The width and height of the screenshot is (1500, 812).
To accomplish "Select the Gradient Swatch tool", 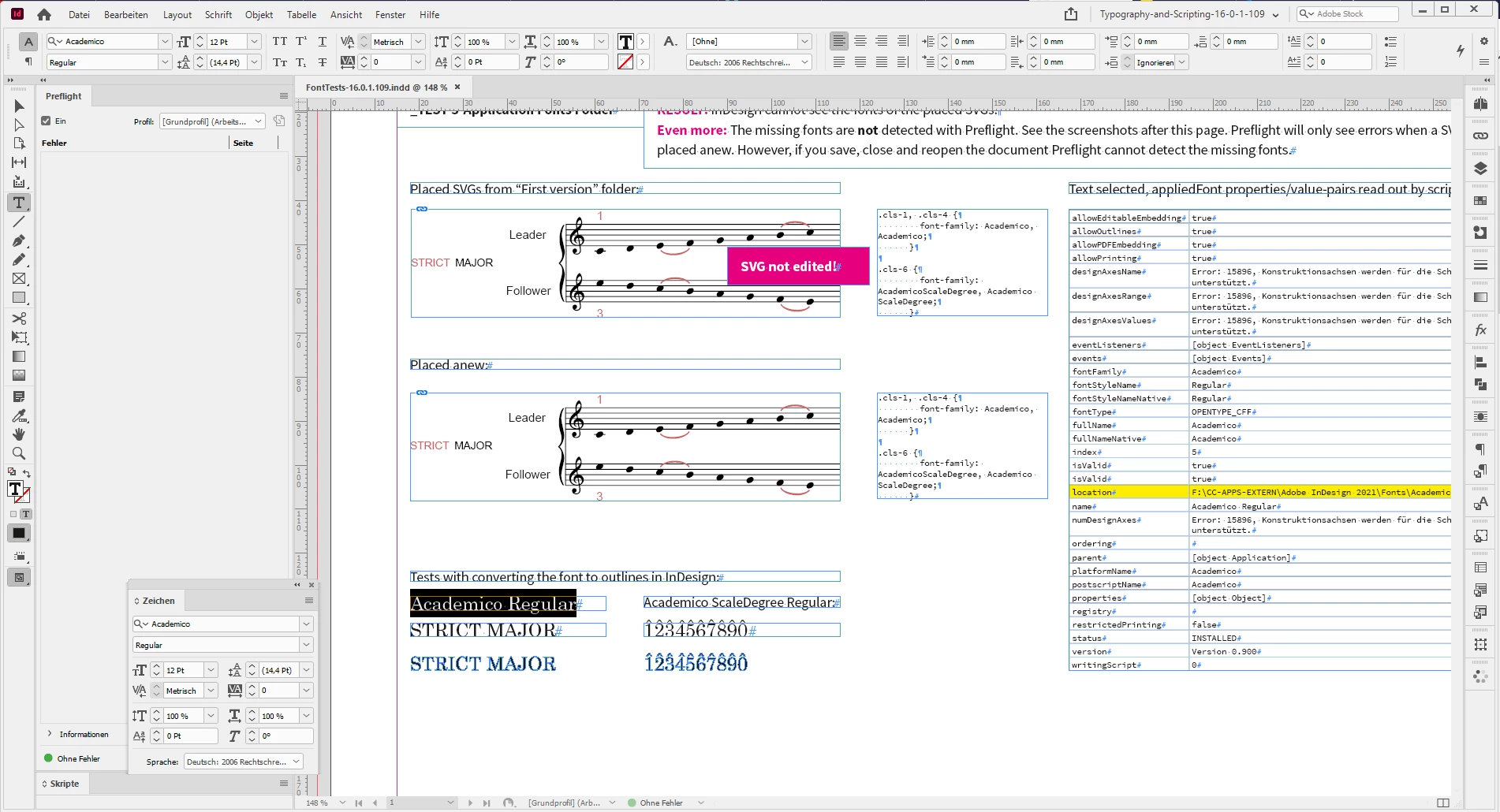I will (19, 356).
